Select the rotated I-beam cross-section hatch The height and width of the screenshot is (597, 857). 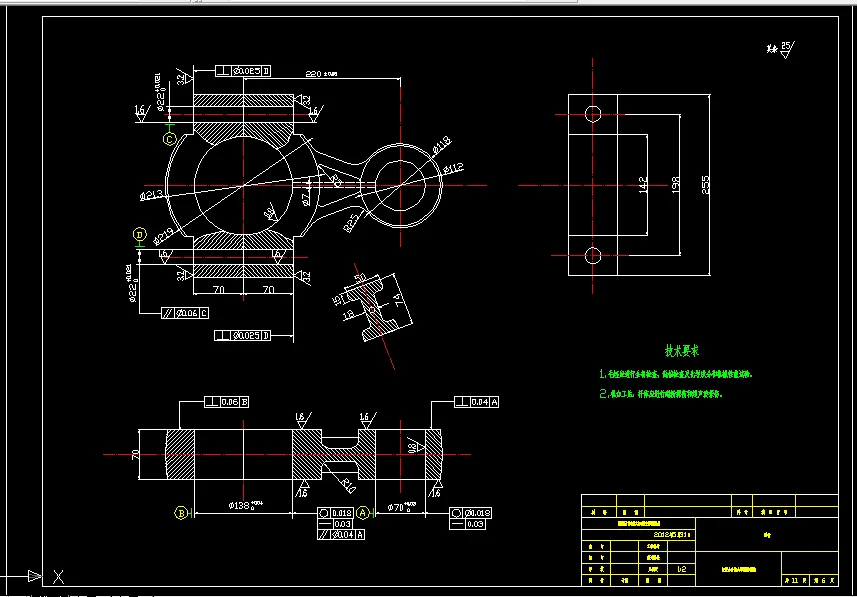372,308
